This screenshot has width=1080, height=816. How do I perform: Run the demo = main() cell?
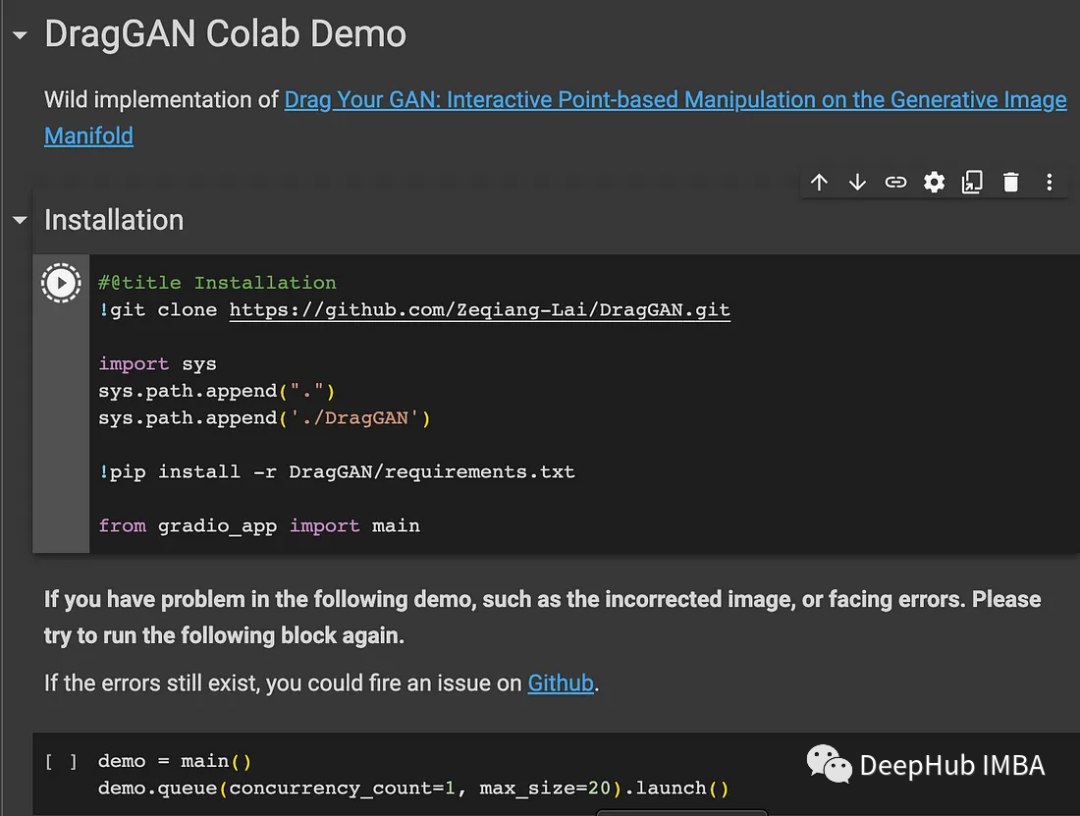click(x=61, y=762)
